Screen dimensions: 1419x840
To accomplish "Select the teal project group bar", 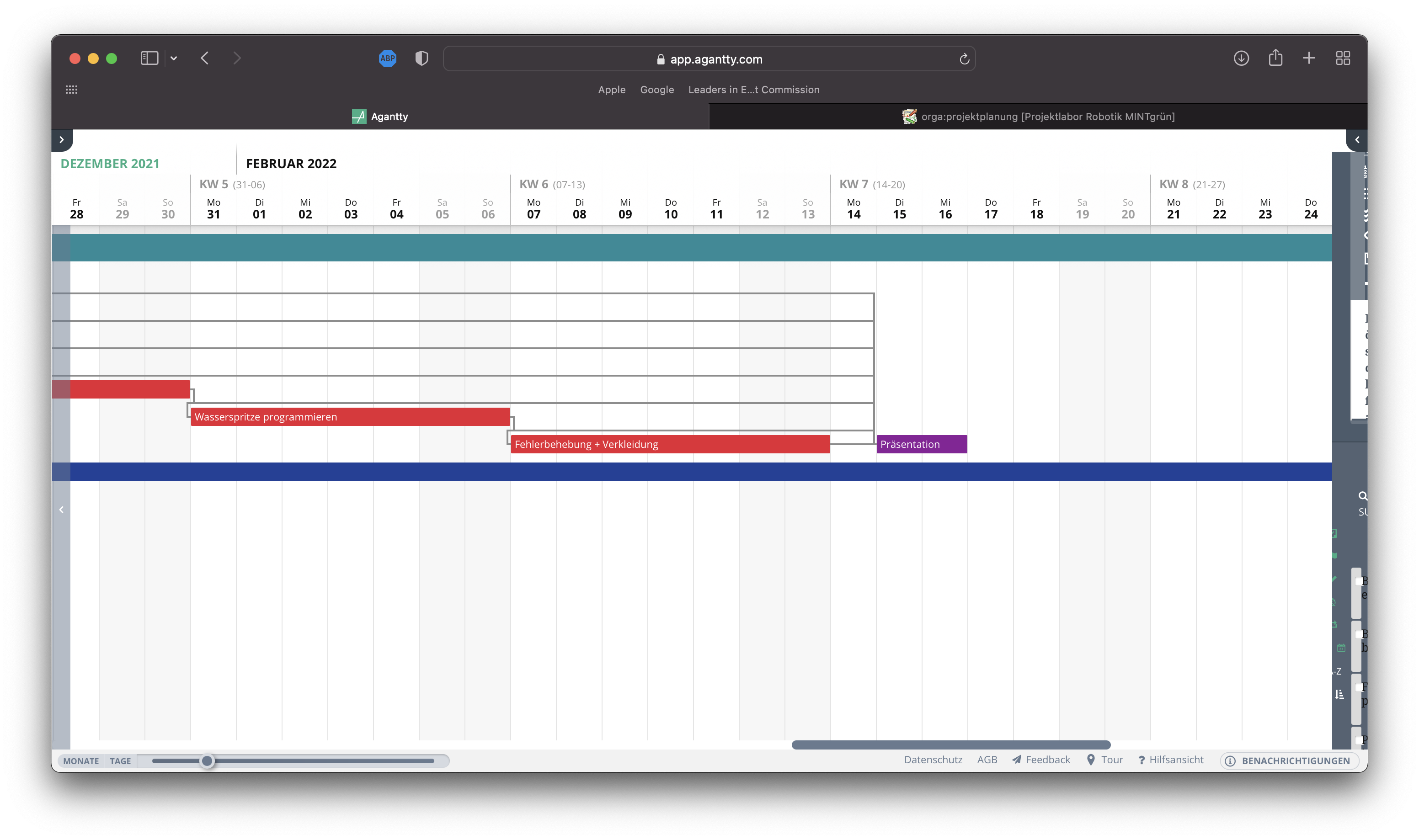I will (692, 247).
